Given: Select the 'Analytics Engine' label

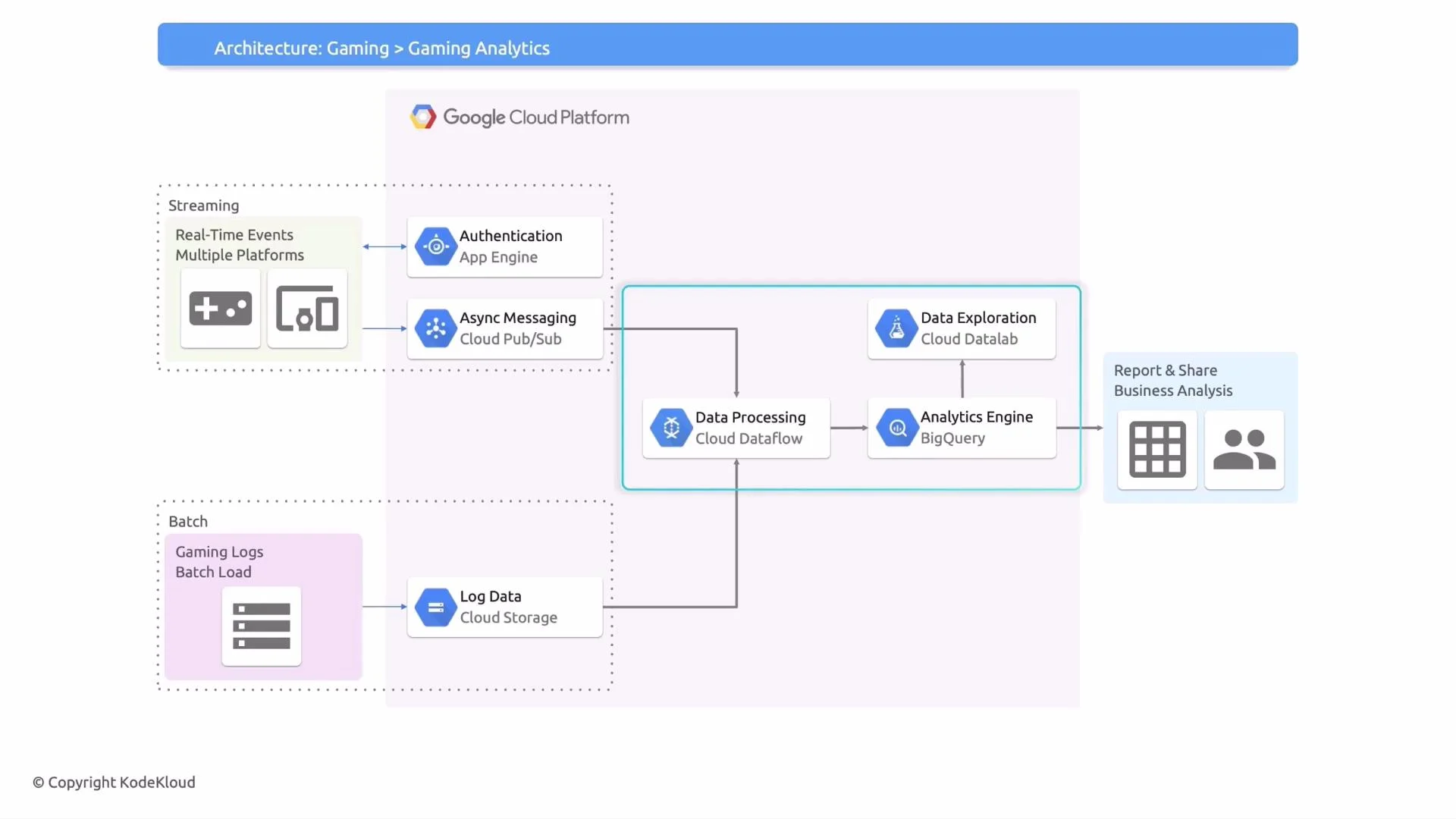Looking at the screenshot, I should click(x=977, y=417).
